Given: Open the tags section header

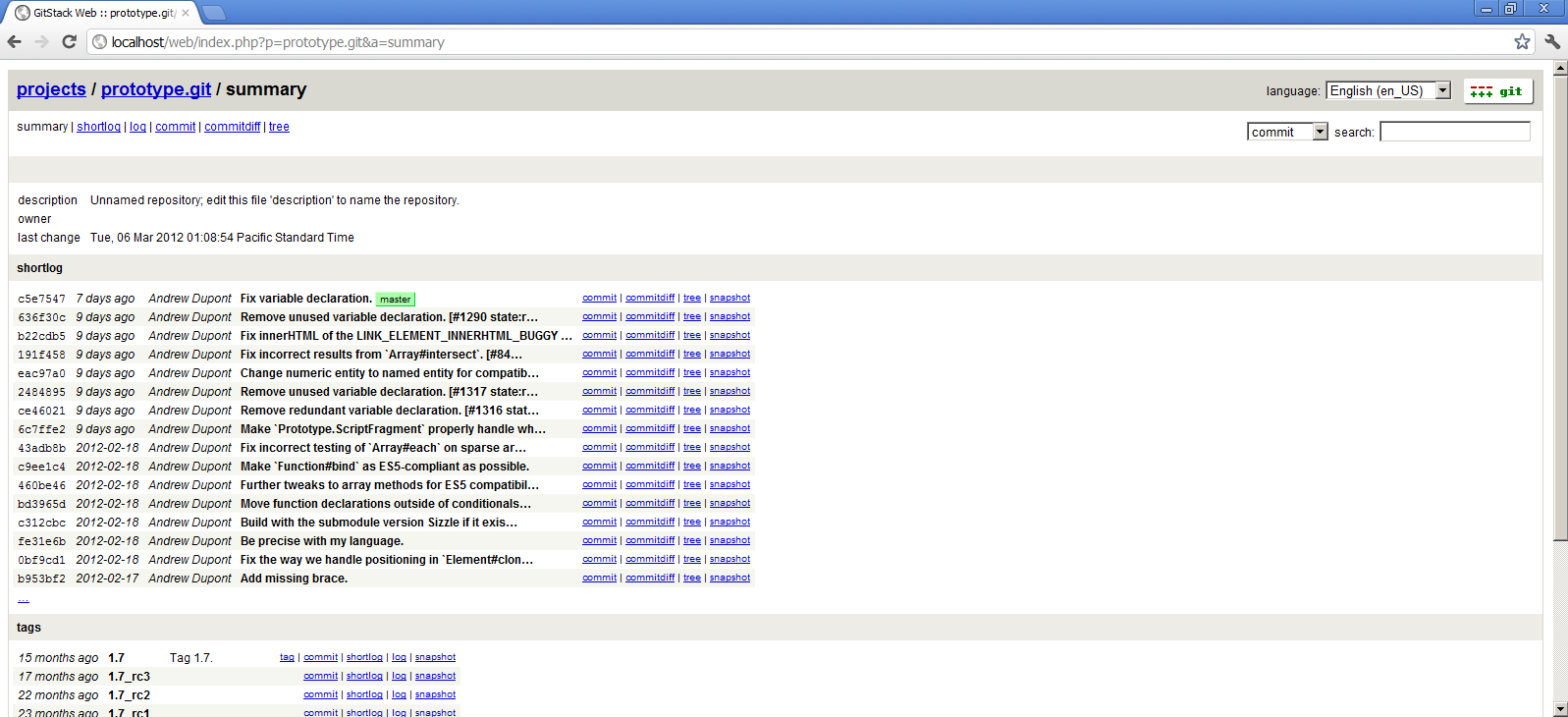Looking at the screenshot, I should (28, 628).
